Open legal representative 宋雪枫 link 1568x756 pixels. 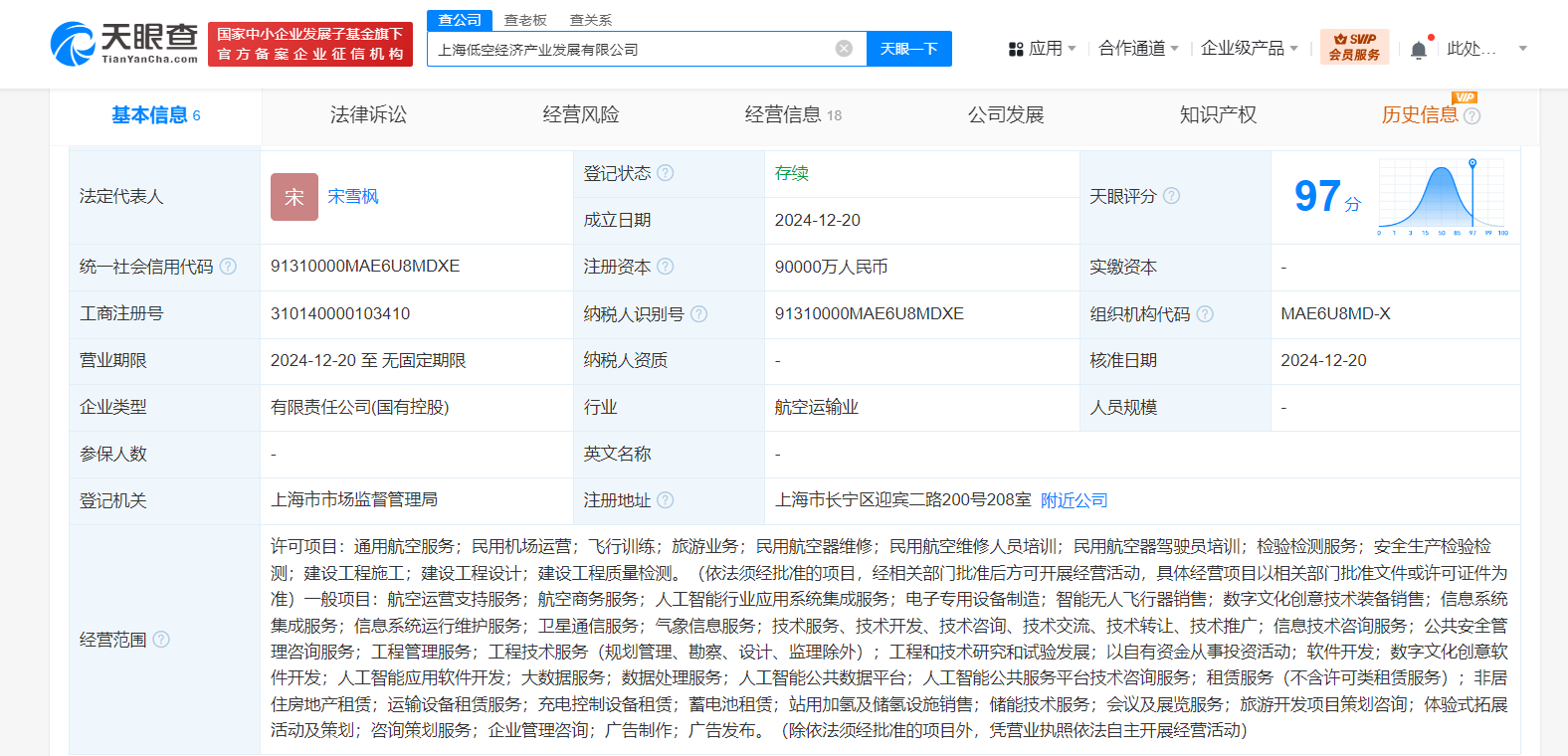pos(353,197)
